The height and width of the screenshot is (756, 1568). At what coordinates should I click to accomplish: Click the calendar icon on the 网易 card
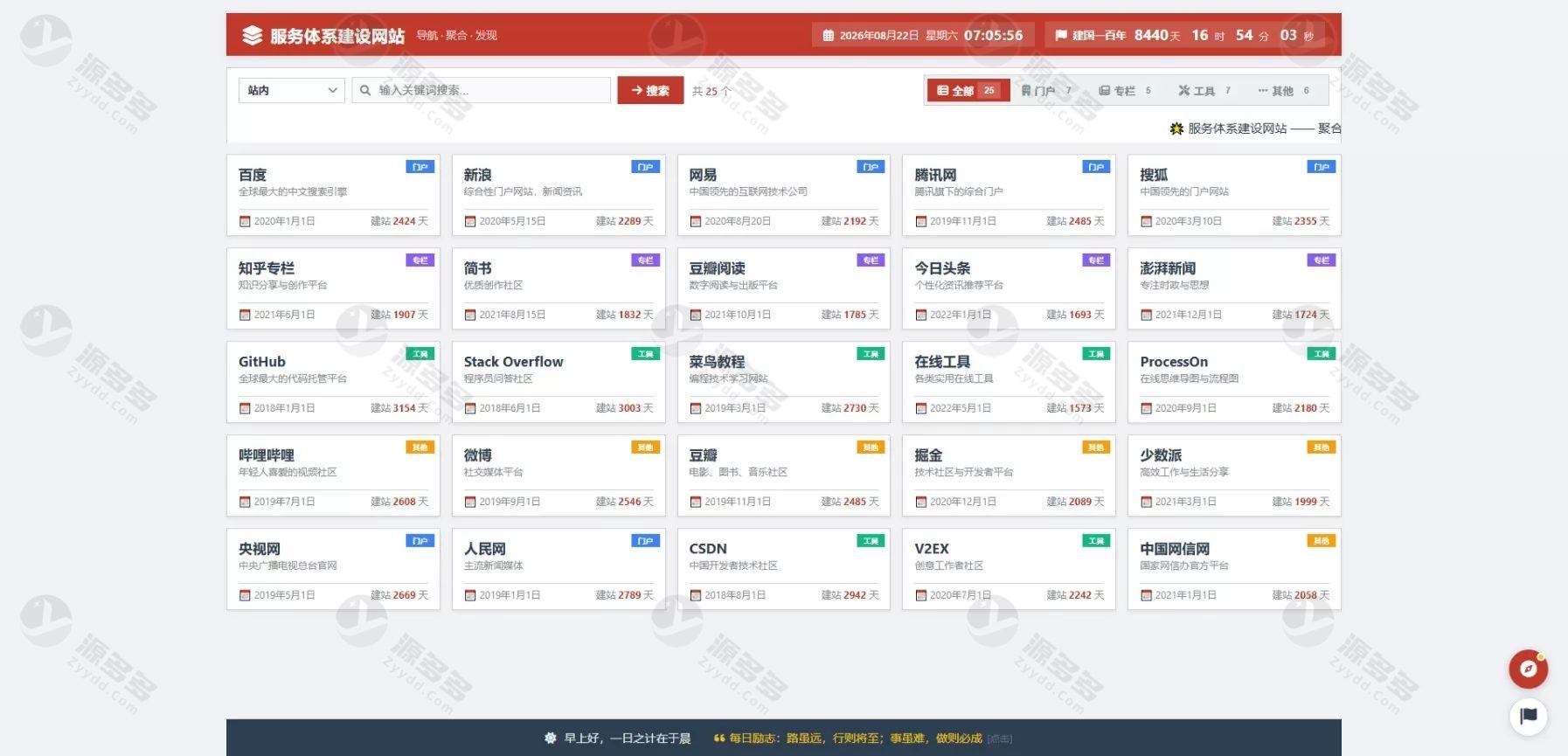696,222
